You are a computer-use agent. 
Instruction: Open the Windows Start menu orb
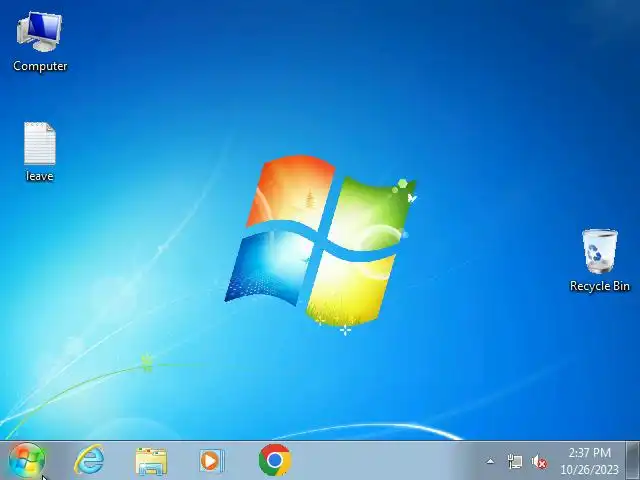[27, 461]
